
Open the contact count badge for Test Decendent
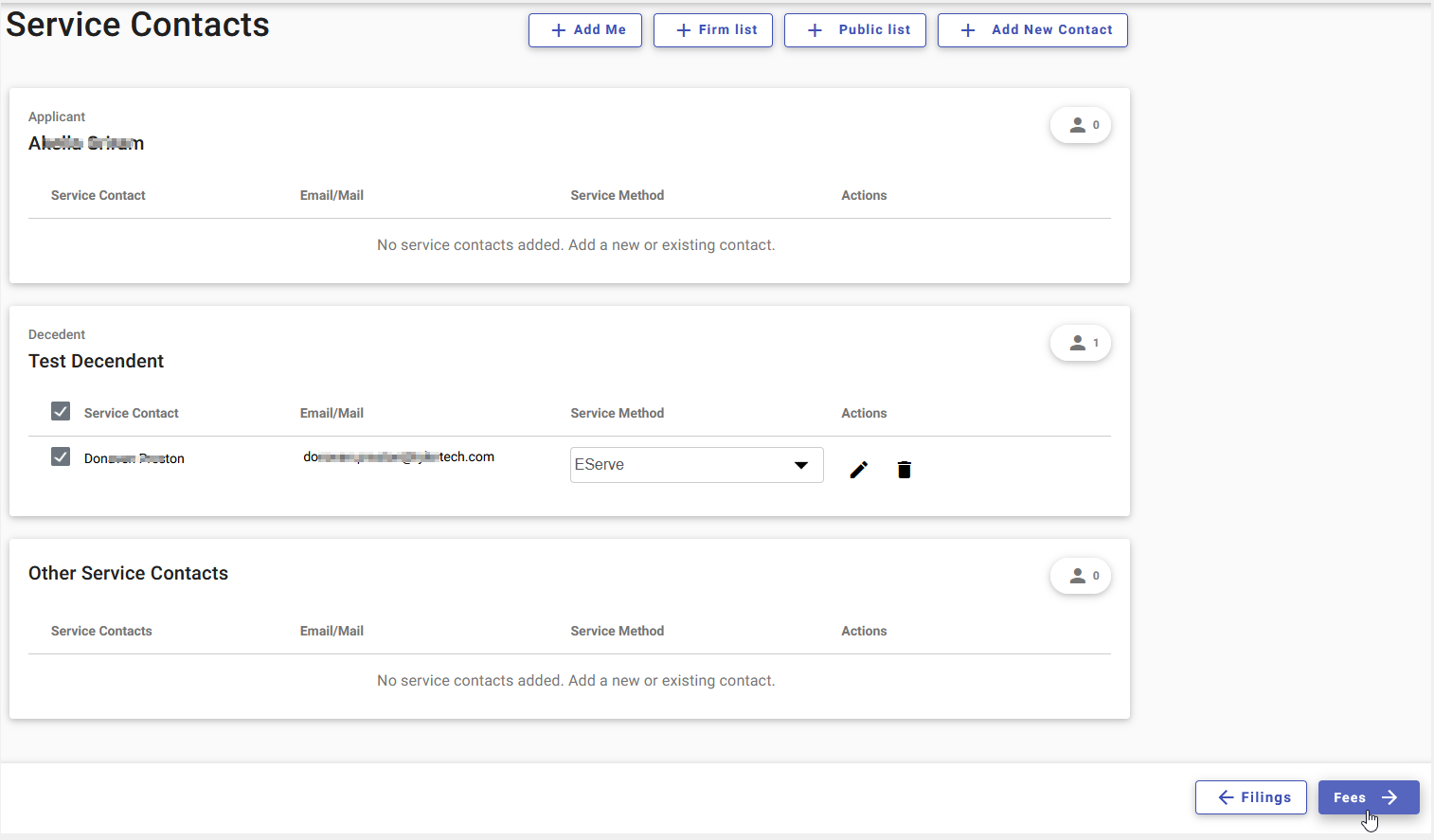(1080, 342)
